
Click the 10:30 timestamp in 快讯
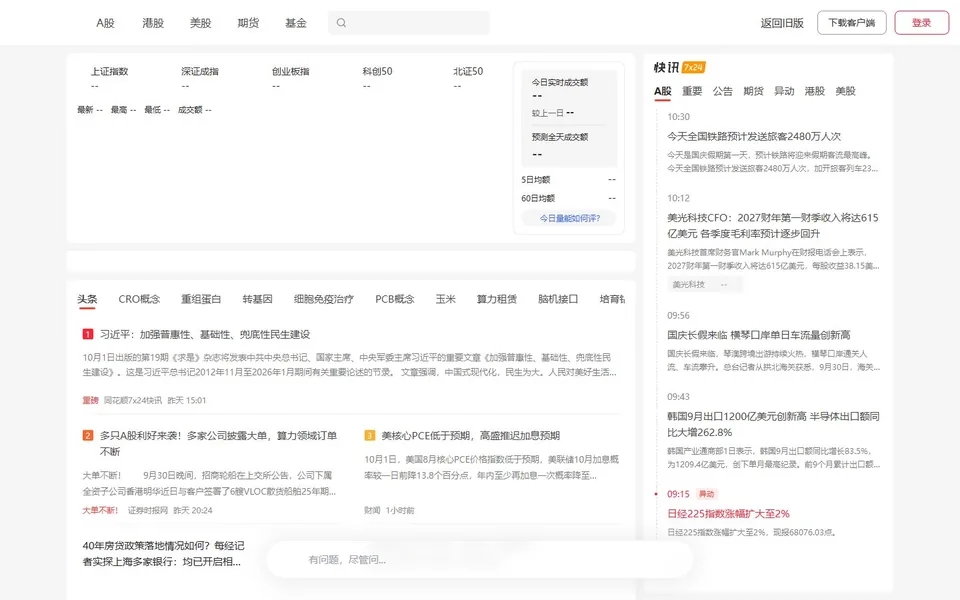pyautogui.click(x=678, y=116)
